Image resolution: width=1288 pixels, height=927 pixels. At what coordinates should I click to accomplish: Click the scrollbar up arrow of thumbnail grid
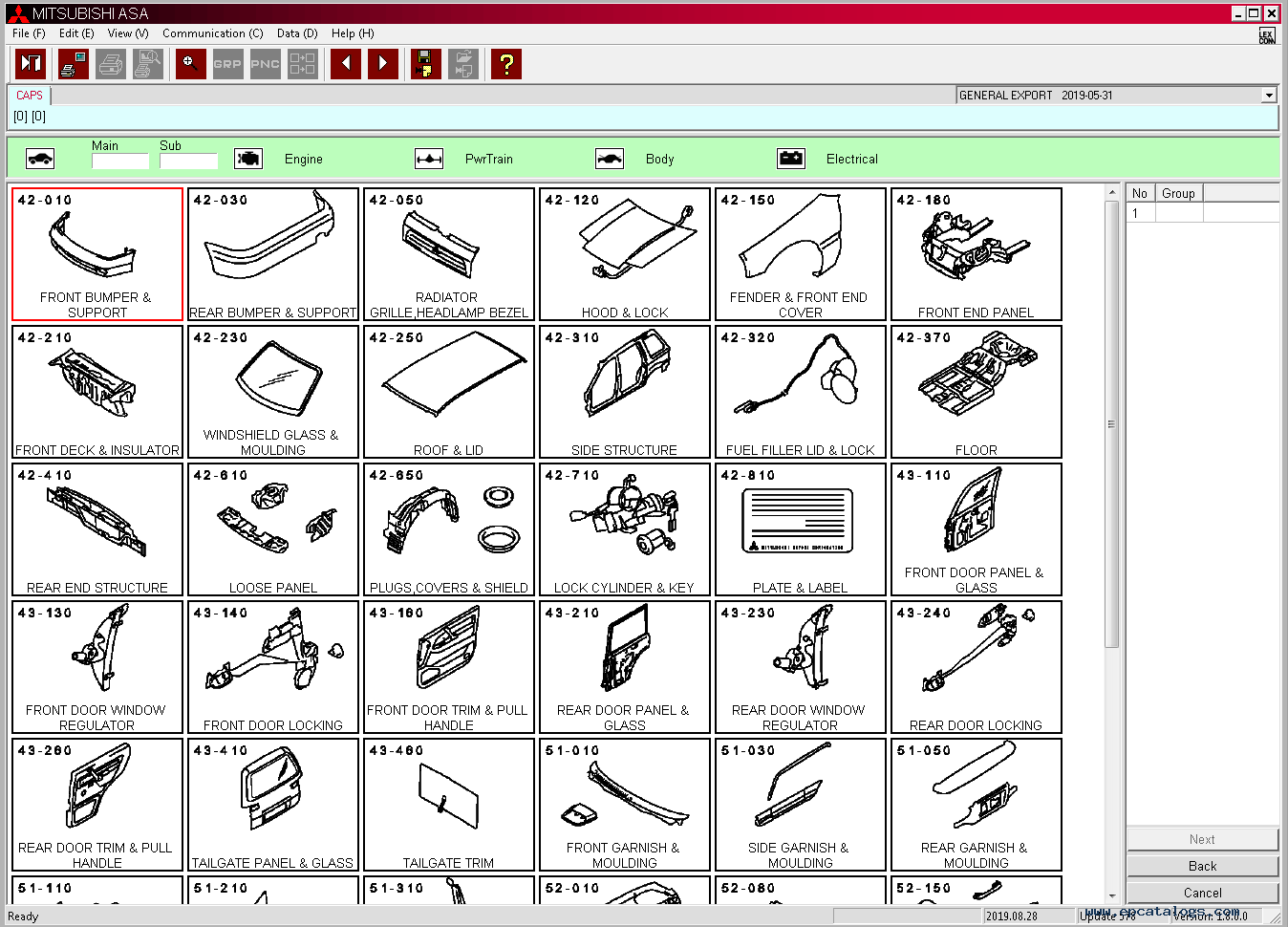click(1111, 193)
